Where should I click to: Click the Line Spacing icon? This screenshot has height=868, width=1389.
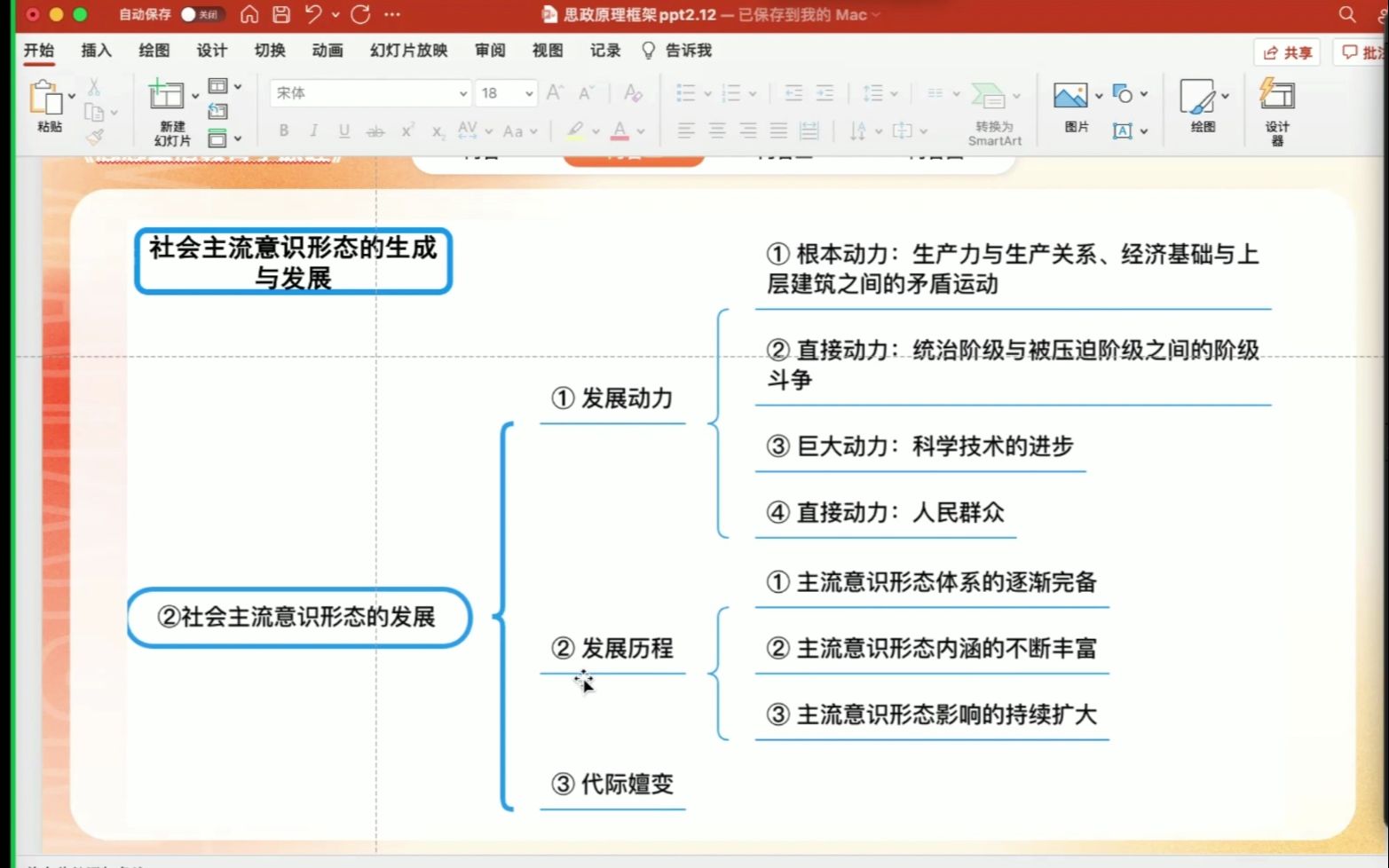[873, 92]
